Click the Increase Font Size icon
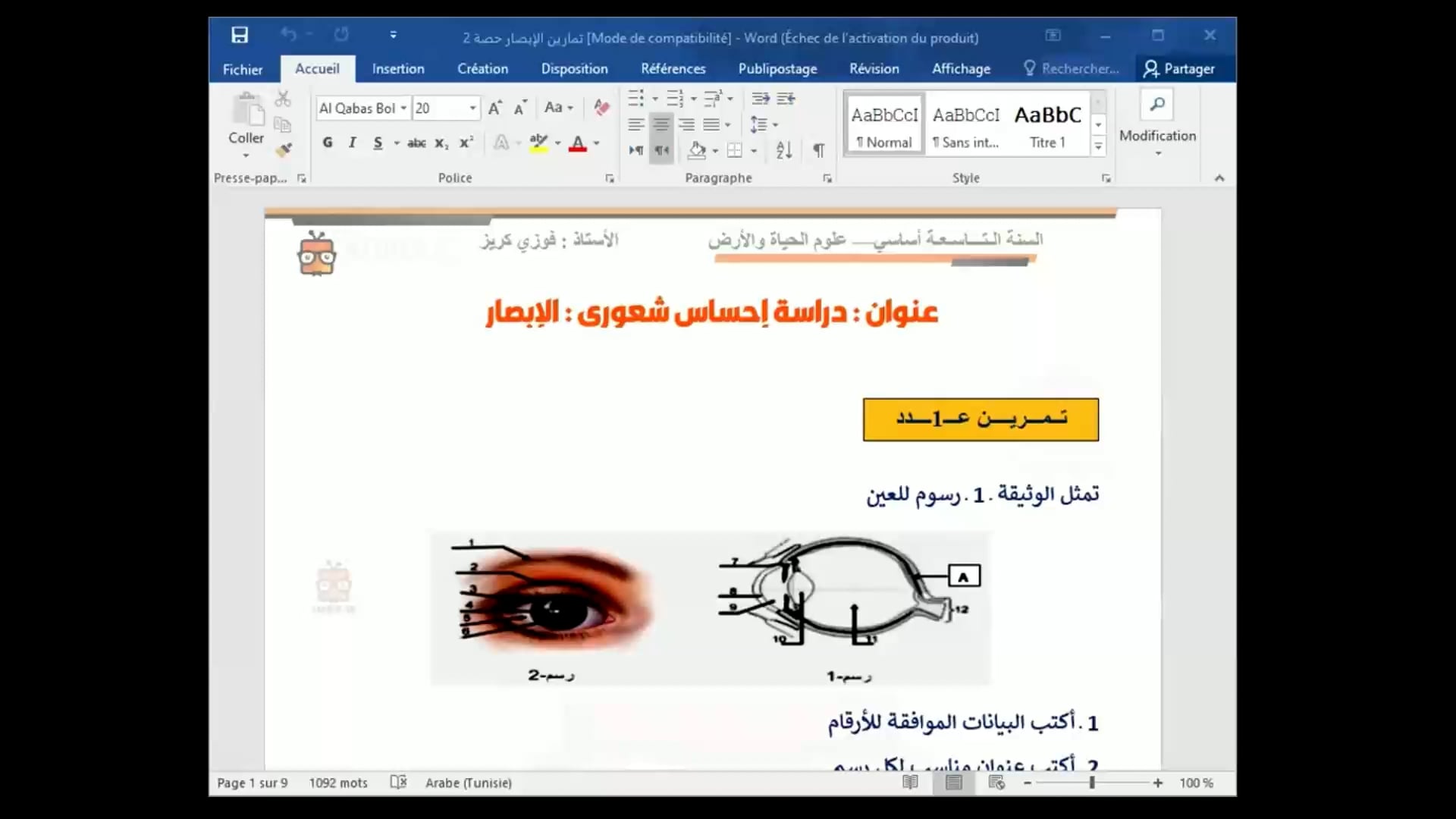 (494, 108)
